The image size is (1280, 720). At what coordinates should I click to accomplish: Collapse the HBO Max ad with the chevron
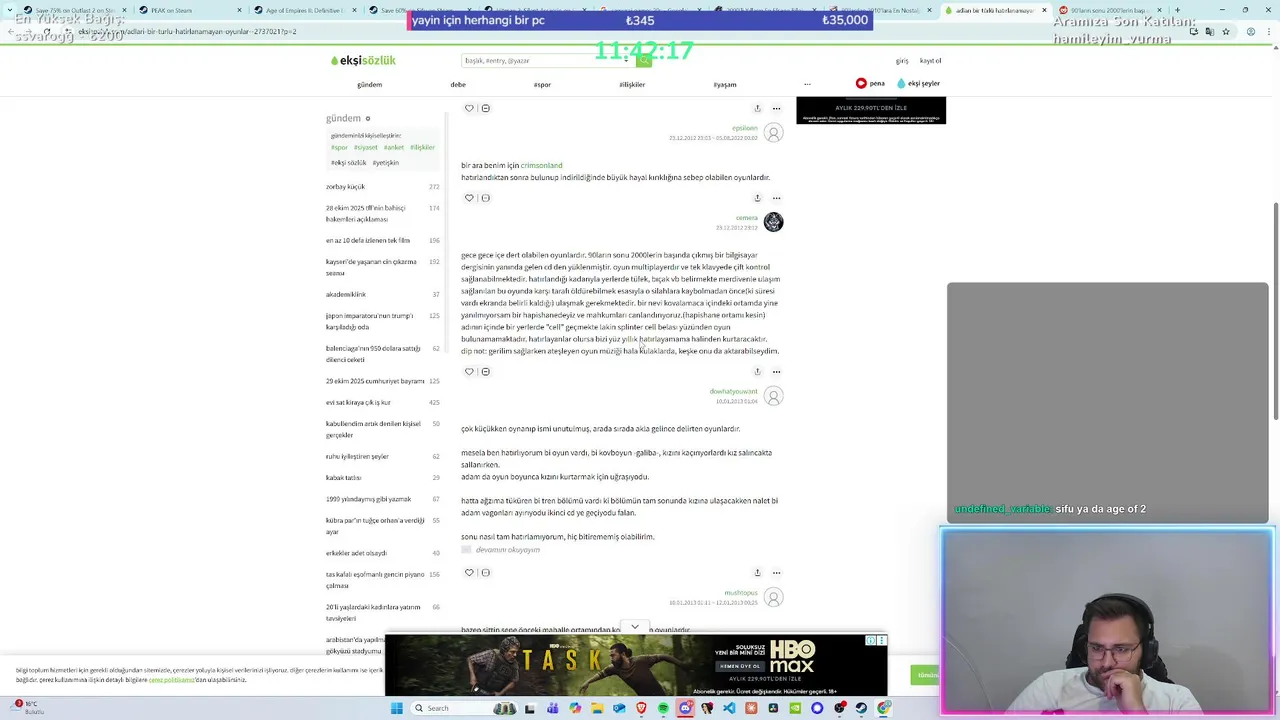pyautogui.click(x=635, y=627)
